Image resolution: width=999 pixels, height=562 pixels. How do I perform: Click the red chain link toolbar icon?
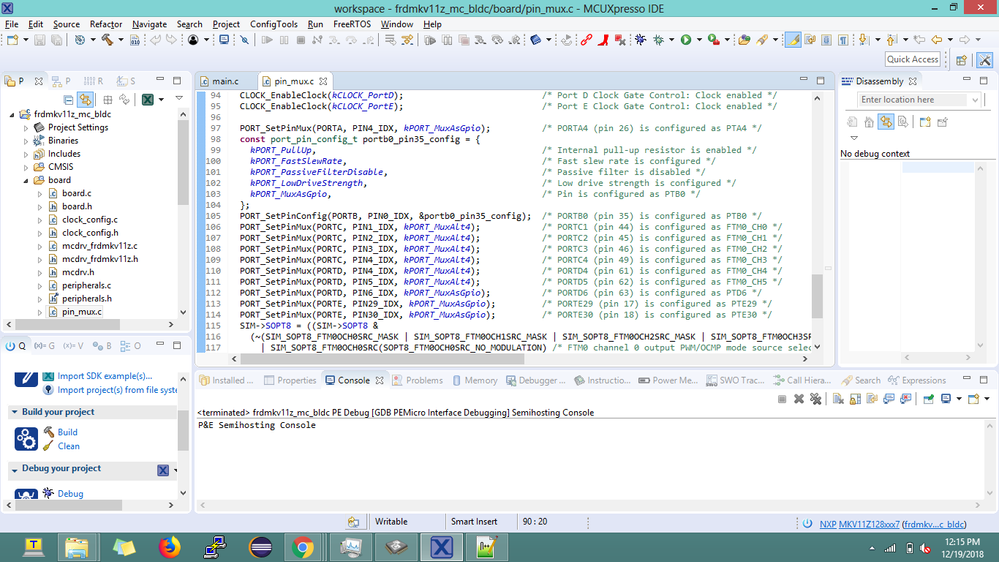click(586, 40)
